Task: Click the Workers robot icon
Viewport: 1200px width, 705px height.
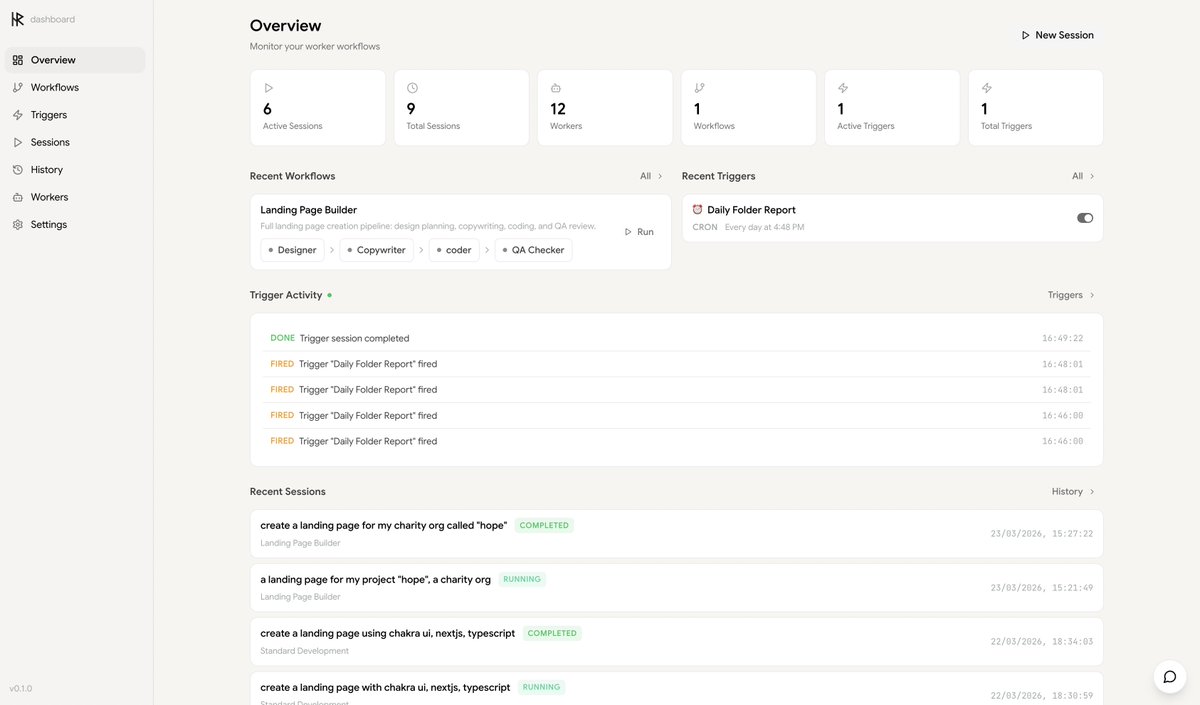Action: pos(556,88)
